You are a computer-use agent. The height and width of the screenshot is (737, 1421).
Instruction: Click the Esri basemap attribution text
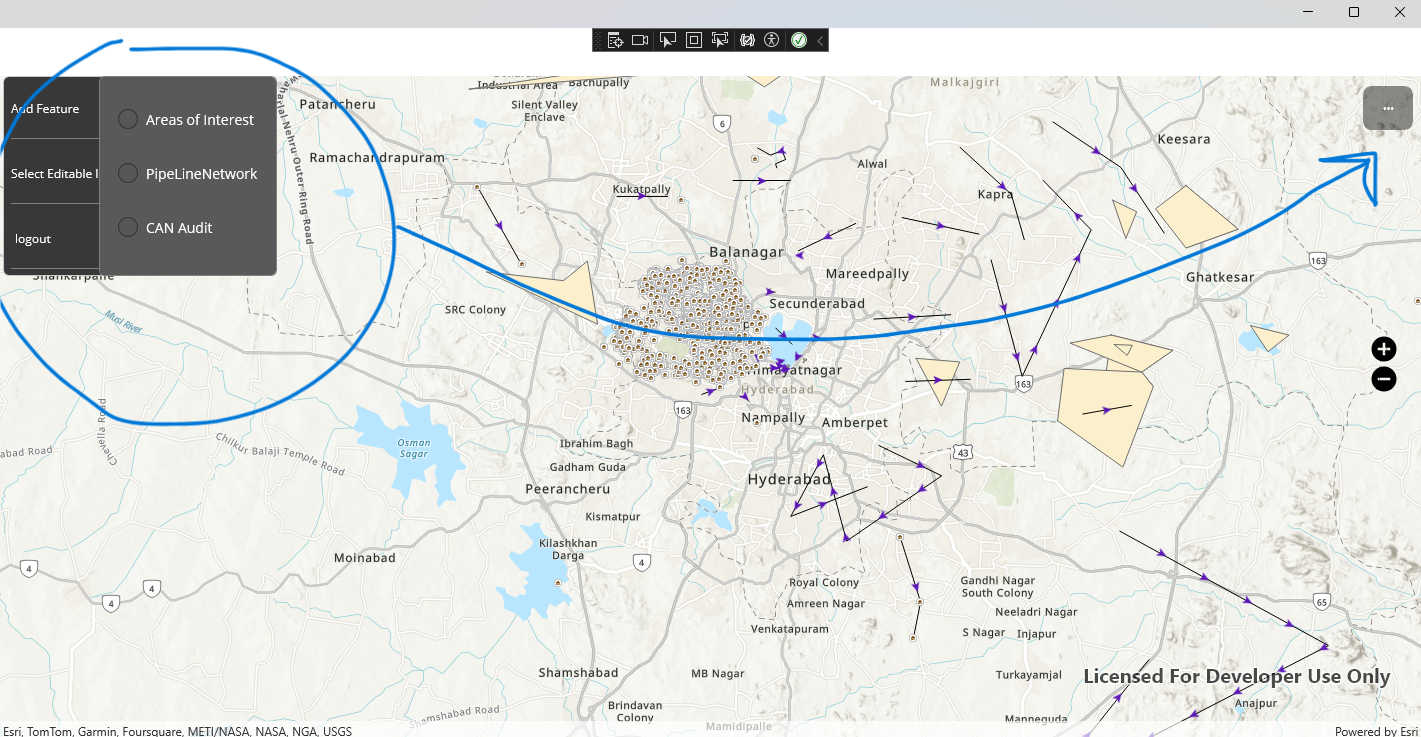click(176, 731)
